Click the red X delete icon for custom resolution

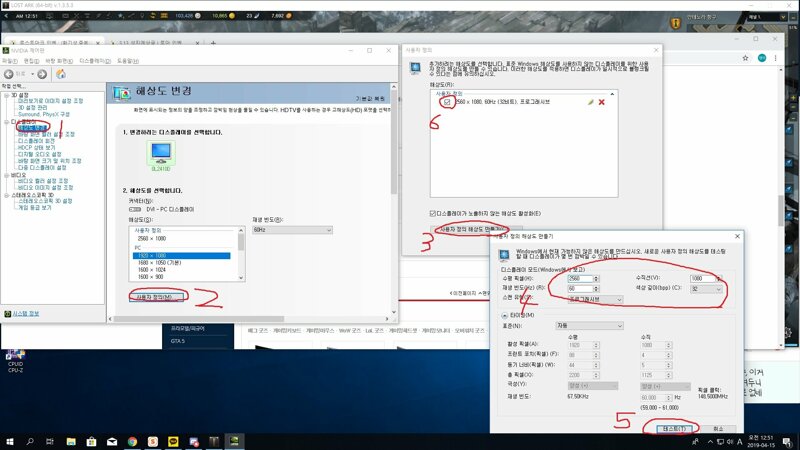tap(602, 102)
